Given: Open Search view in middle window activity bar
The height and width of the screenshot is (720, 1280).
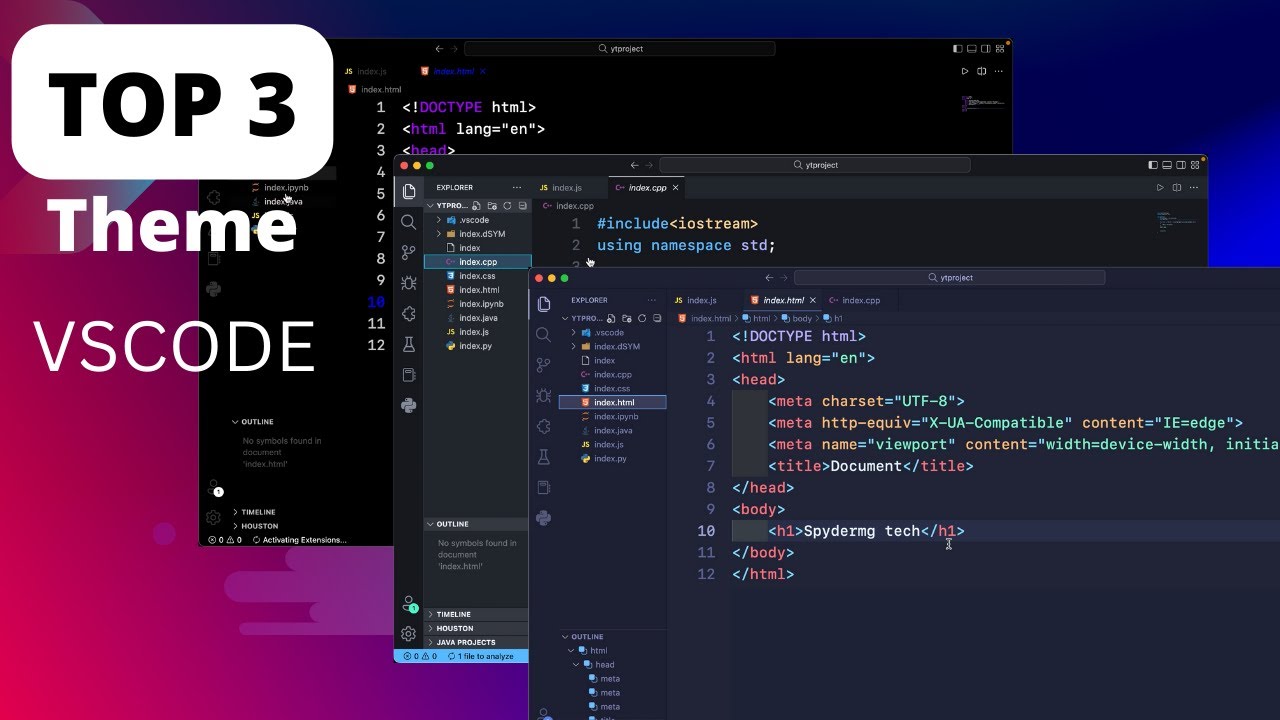Looking at the screenshot, I should 408,222.
